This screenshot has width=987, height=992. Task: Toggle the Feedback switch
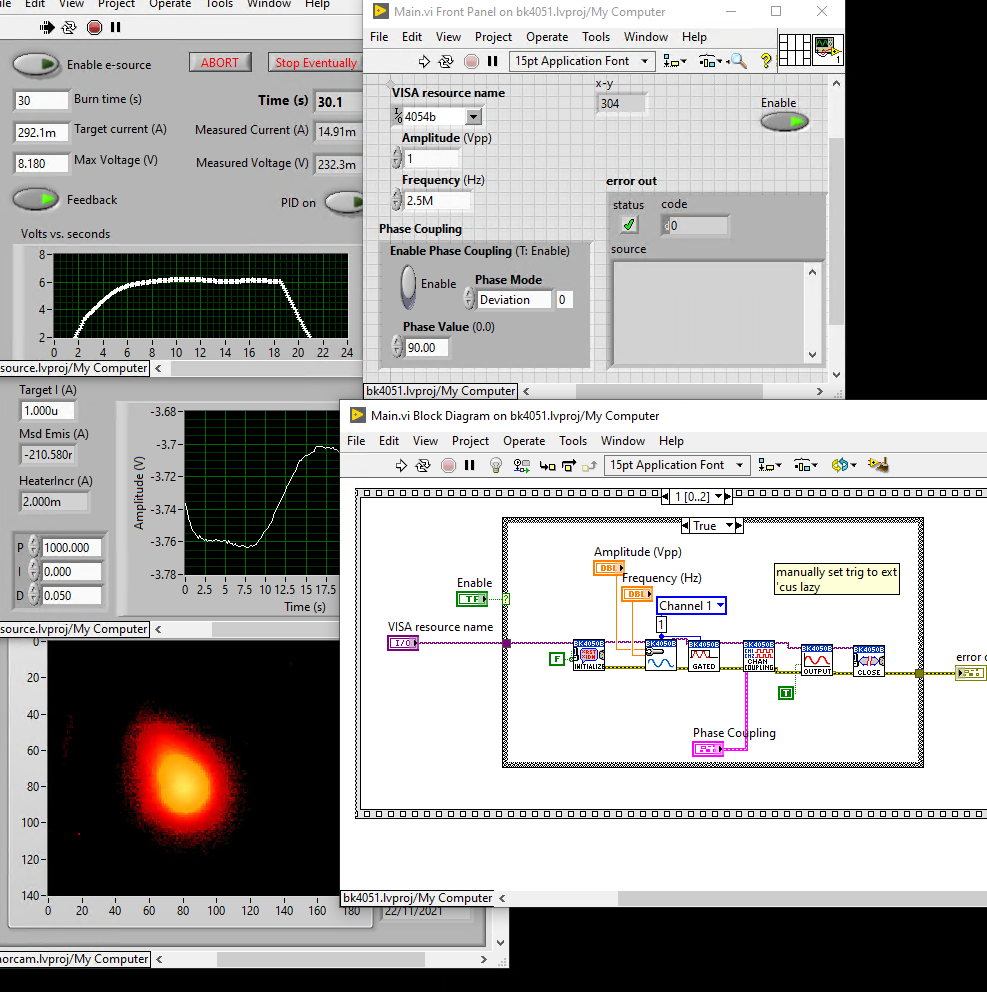pos(37,200)
